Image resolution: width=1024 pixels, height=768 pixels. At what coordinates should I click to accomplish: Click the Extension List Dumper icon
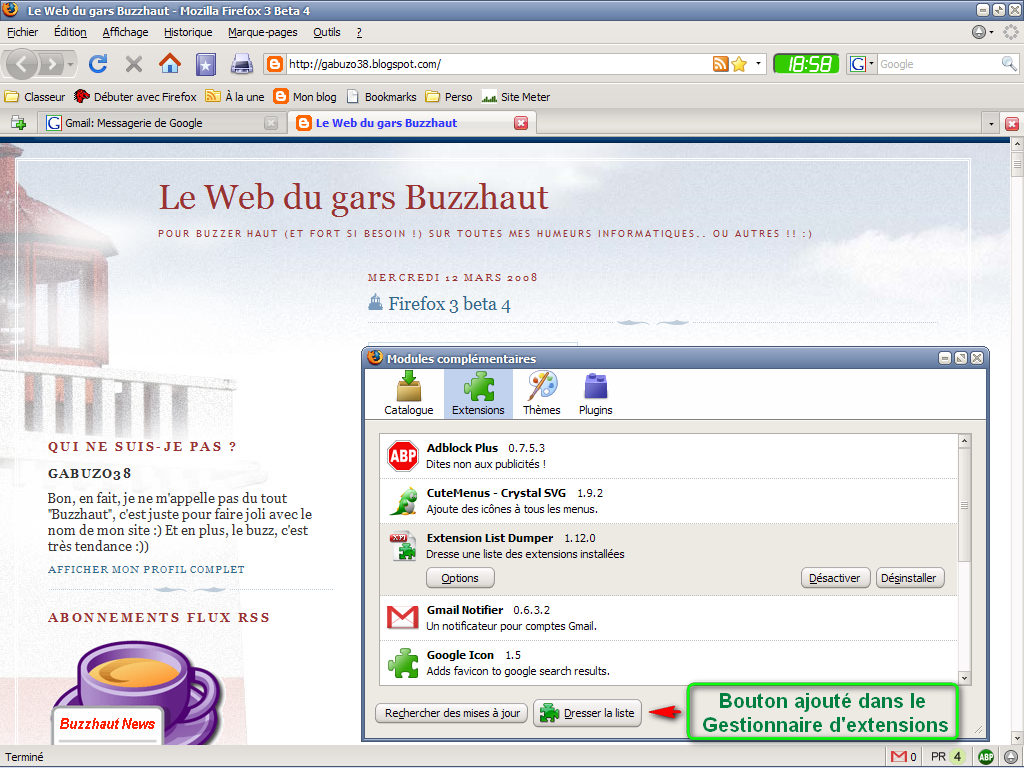(x=404, y=546)
